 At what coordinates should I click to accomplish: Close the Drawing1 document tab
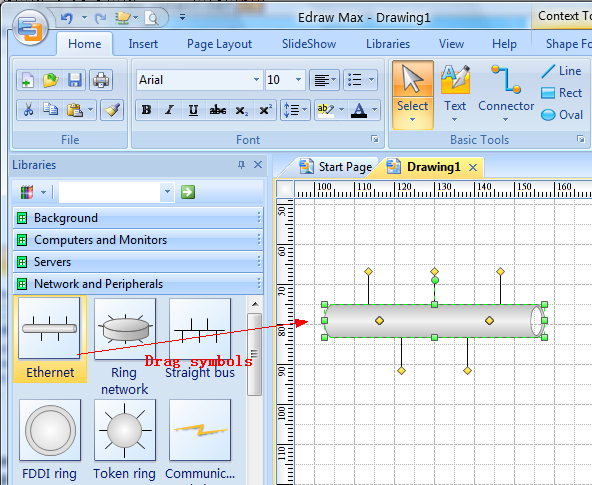pyautogui.click(x=473, y=167)
